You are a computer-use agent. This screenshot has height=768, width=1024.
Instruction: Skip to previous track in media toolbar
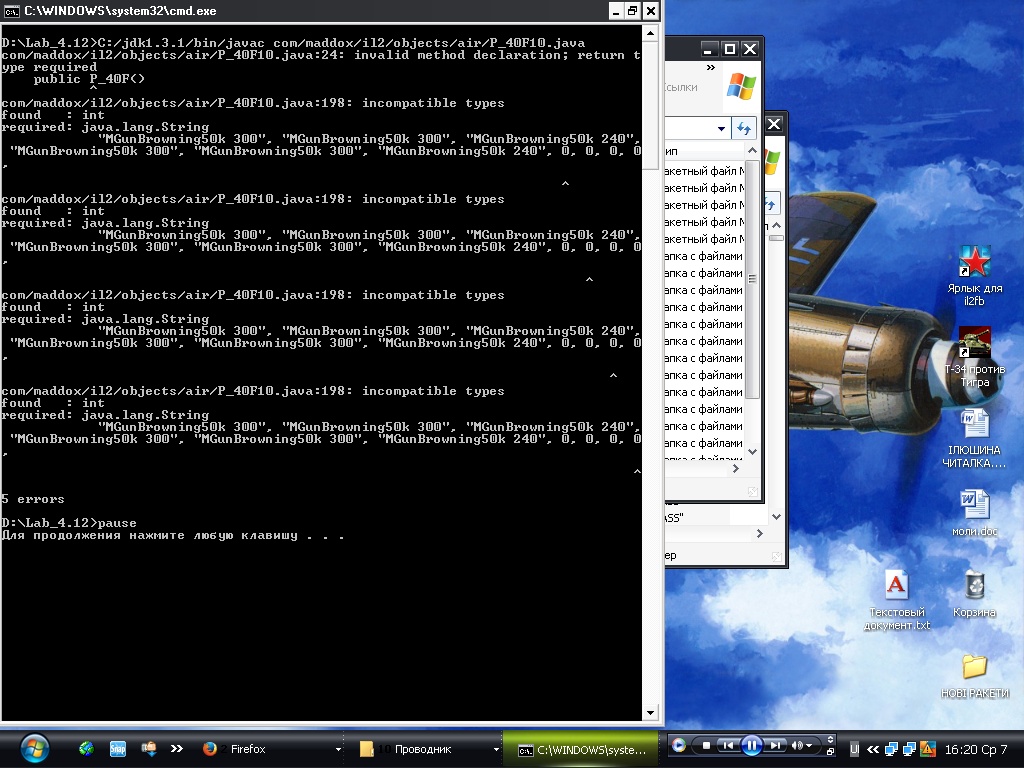click(728, 745)
